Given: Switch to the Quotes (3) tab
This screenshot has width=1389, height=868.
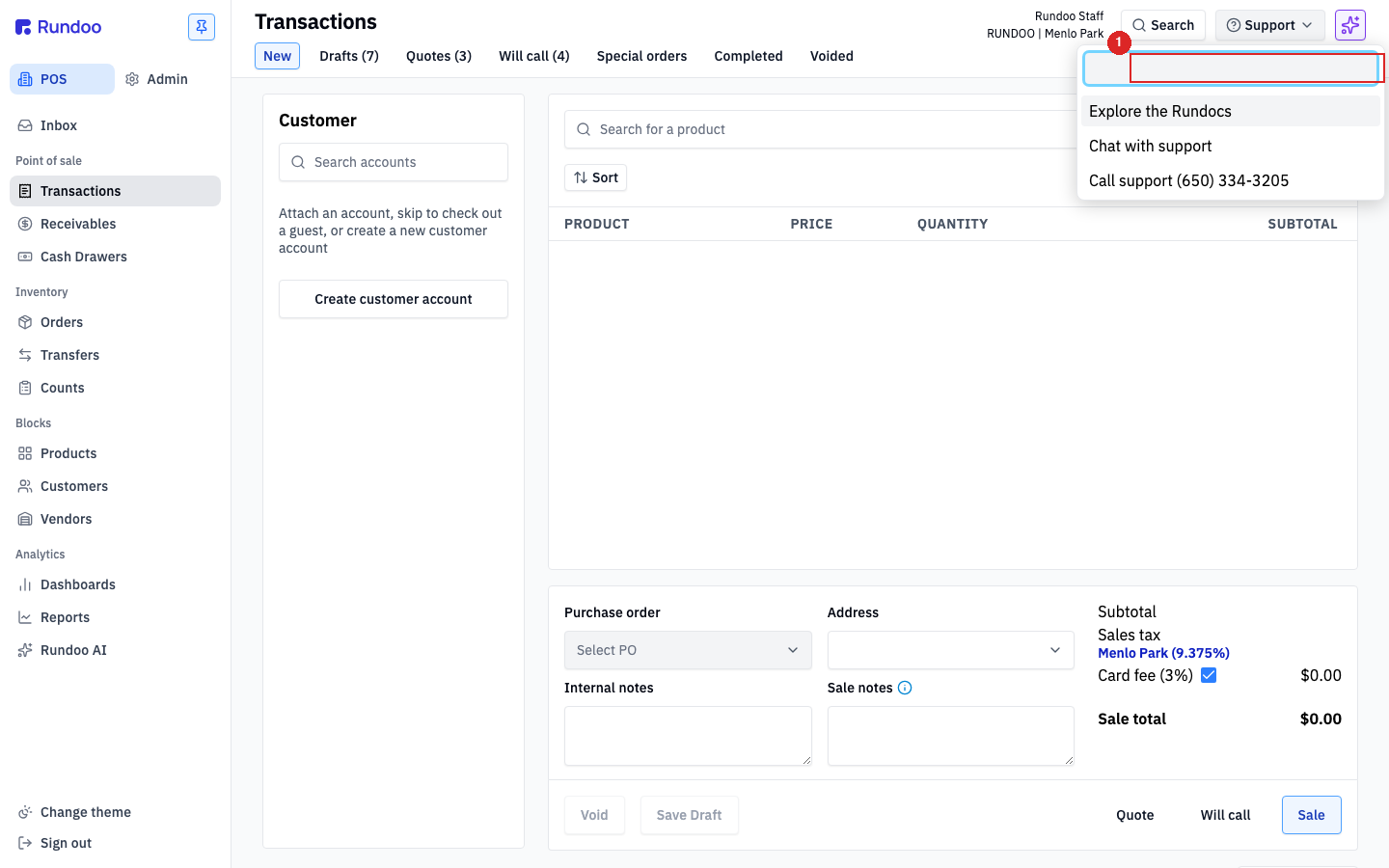Looking at the screenshot, I should [439, 56].
